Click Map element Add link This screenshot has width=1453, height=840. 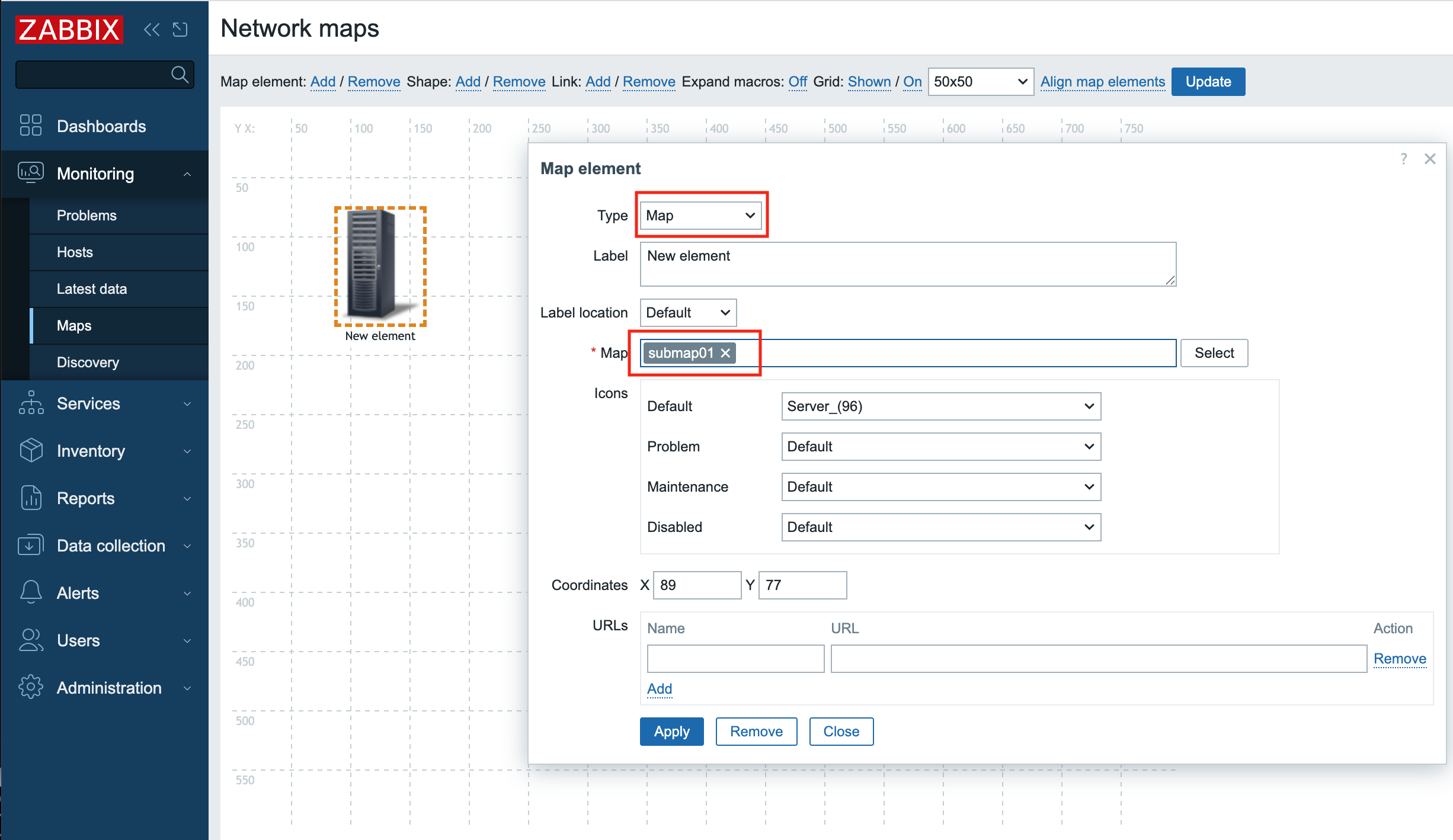tap(323, 82)
